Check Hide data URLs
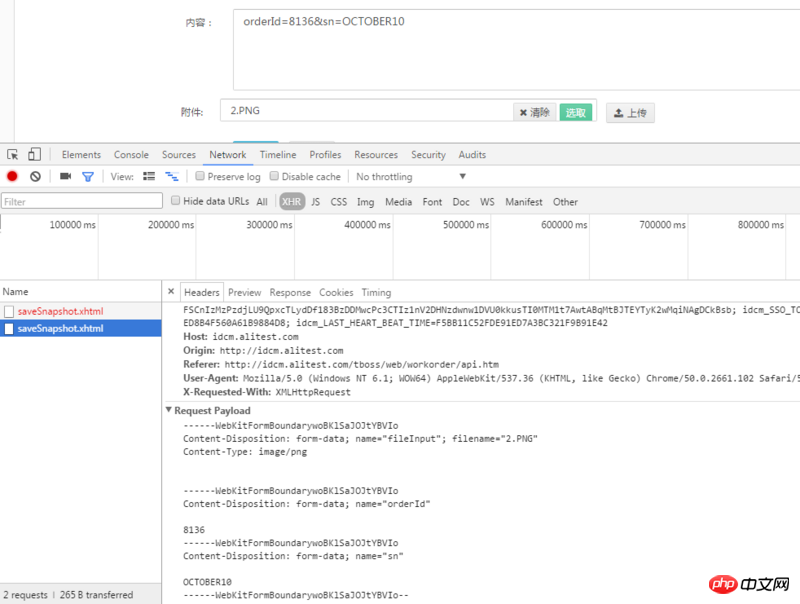The width and height of the screenshot is (800, 604). tap(175, 200)
